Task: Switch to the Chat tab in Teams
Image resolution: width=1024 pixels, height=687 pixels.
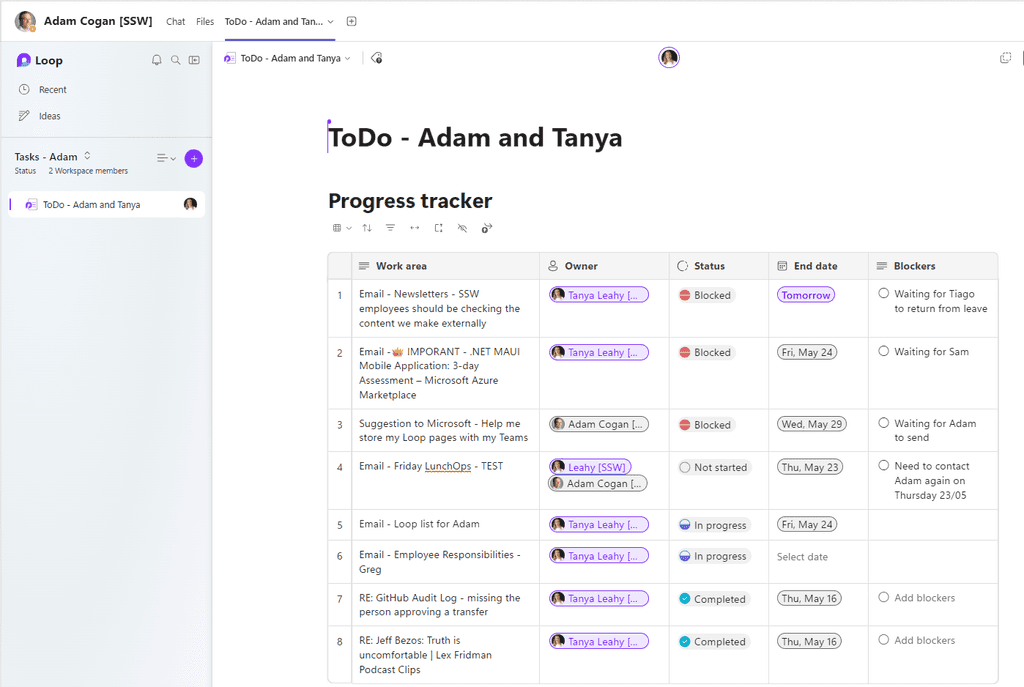Action: click(175, 20)
